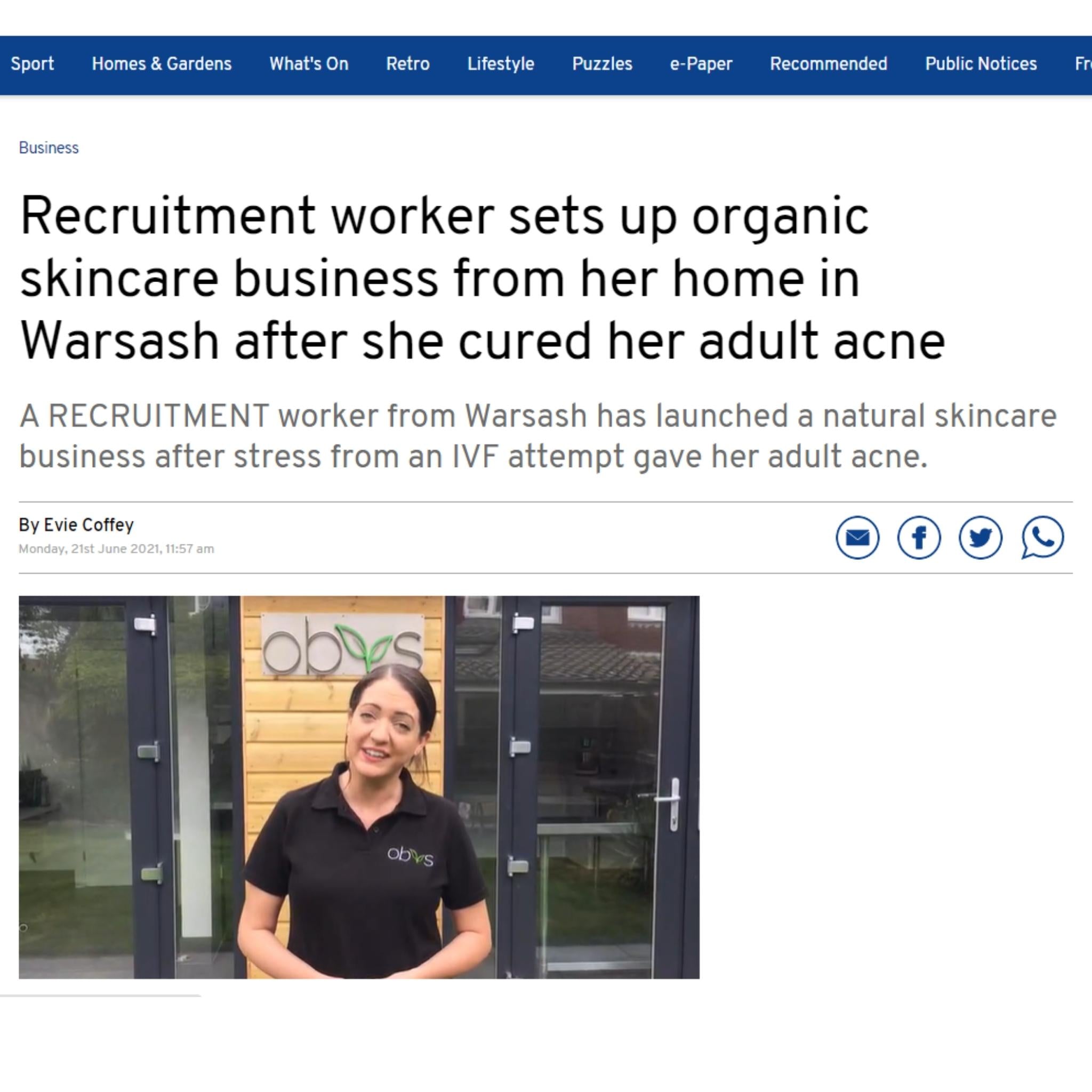This screenshot has height=1092, width=1092.
Task: Open the article photo of woman
Action: [x=359, y=787]
